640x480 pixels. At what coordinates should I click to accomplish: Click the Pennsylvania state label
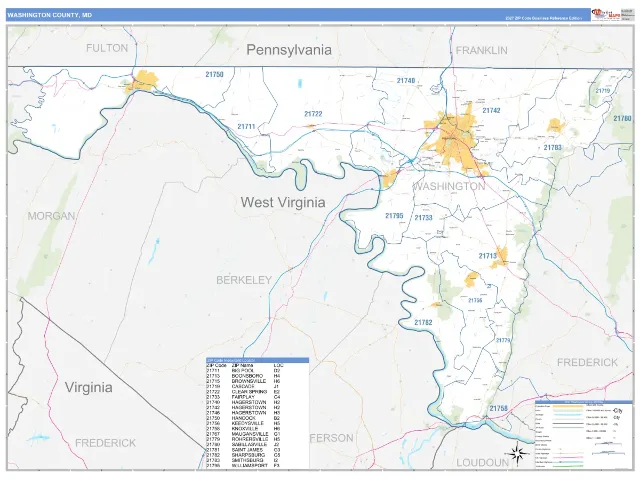(289, 50)
